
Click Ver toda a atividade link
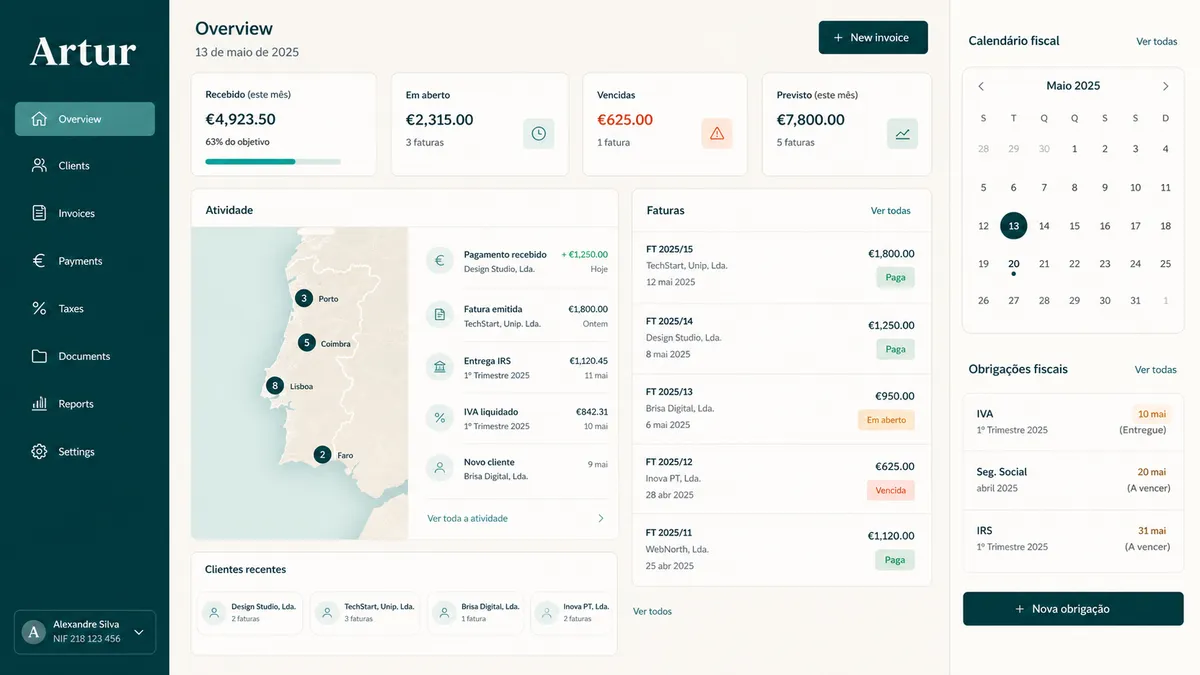coord(467,518)
